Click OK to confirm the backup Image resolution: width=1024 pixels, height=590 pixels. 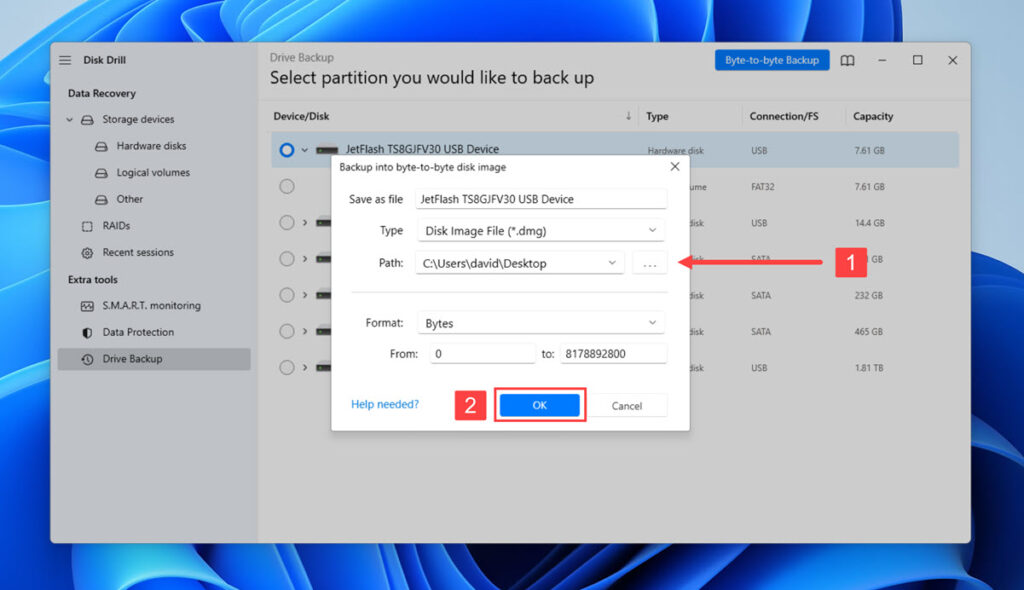point(540,405)
